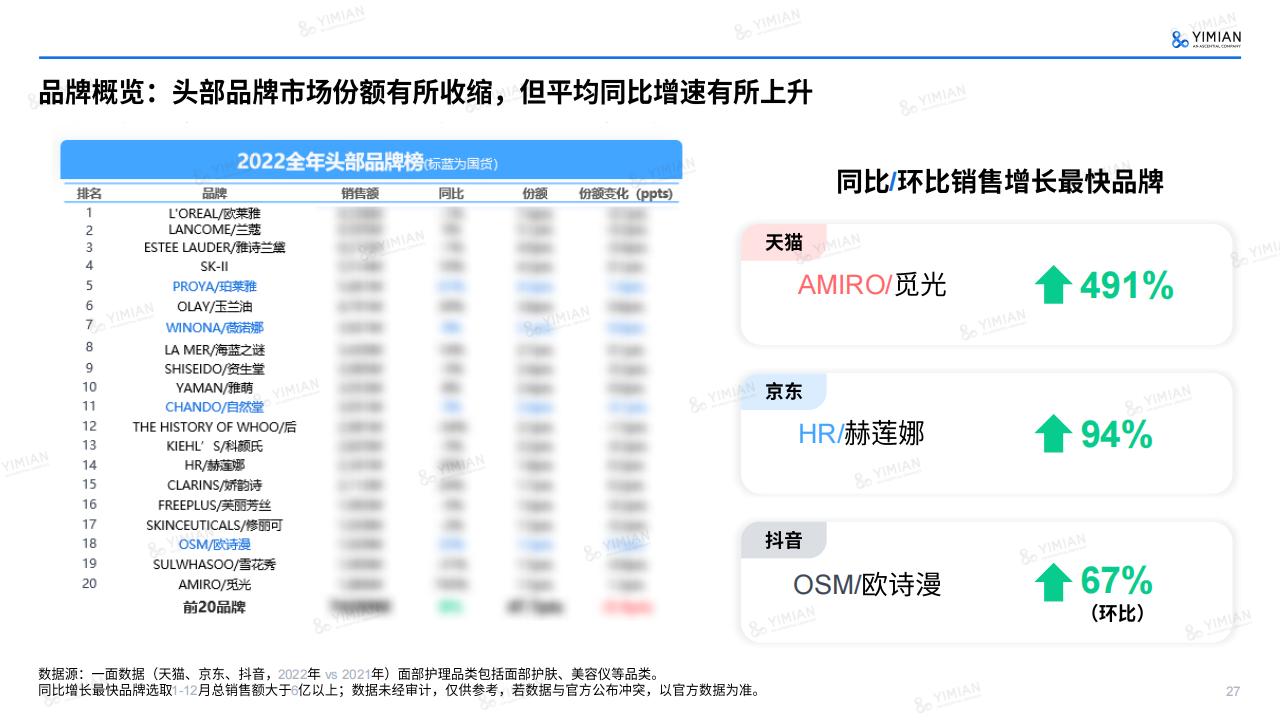Select the YAMAN/雅萌 row

pyautogui.click(x=370, y=387)
